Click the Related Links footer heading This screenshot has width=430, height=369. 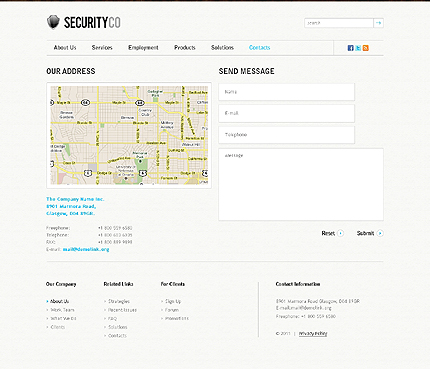tap(118, 284)
